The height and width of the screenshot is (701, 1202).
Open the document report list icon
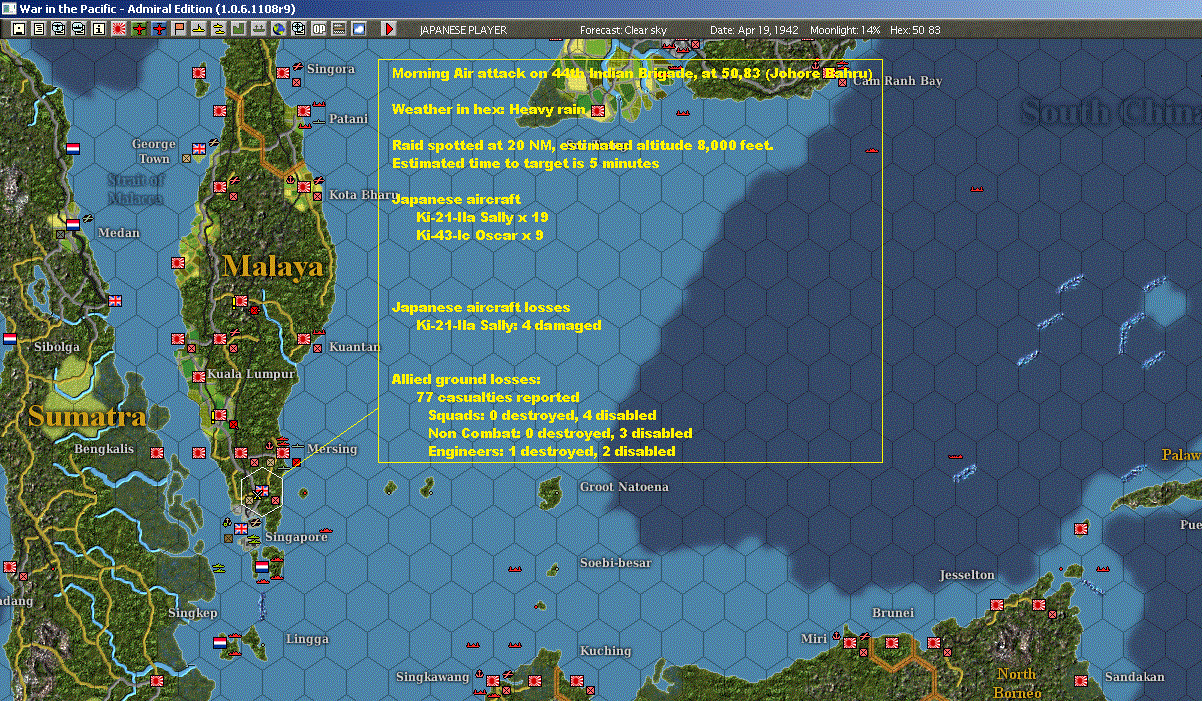click(39, 29)
